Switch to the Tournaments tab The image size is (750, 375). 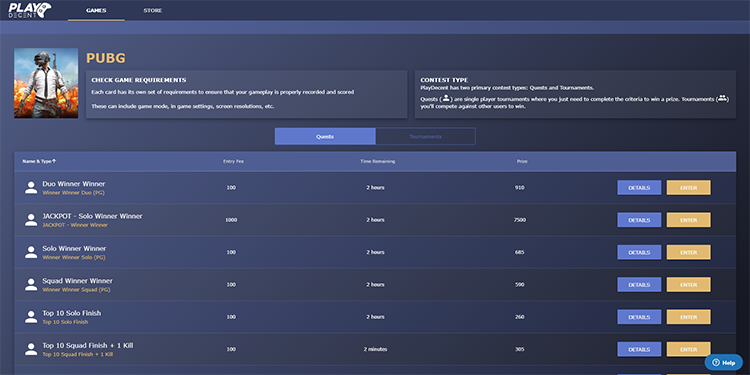pyautogui.click(x=425, y=136)
